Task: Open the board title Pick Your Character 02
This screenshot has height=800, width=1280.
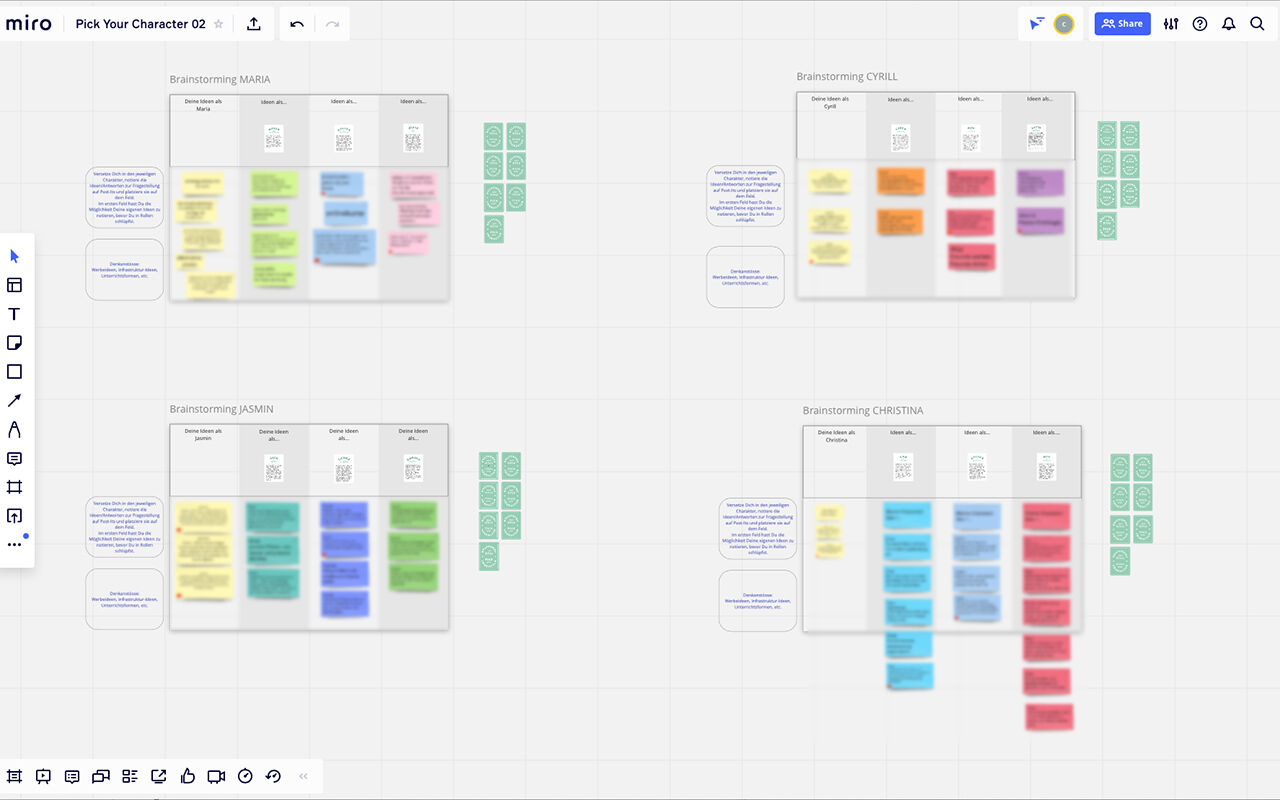Action: click(x=140, y=24)
